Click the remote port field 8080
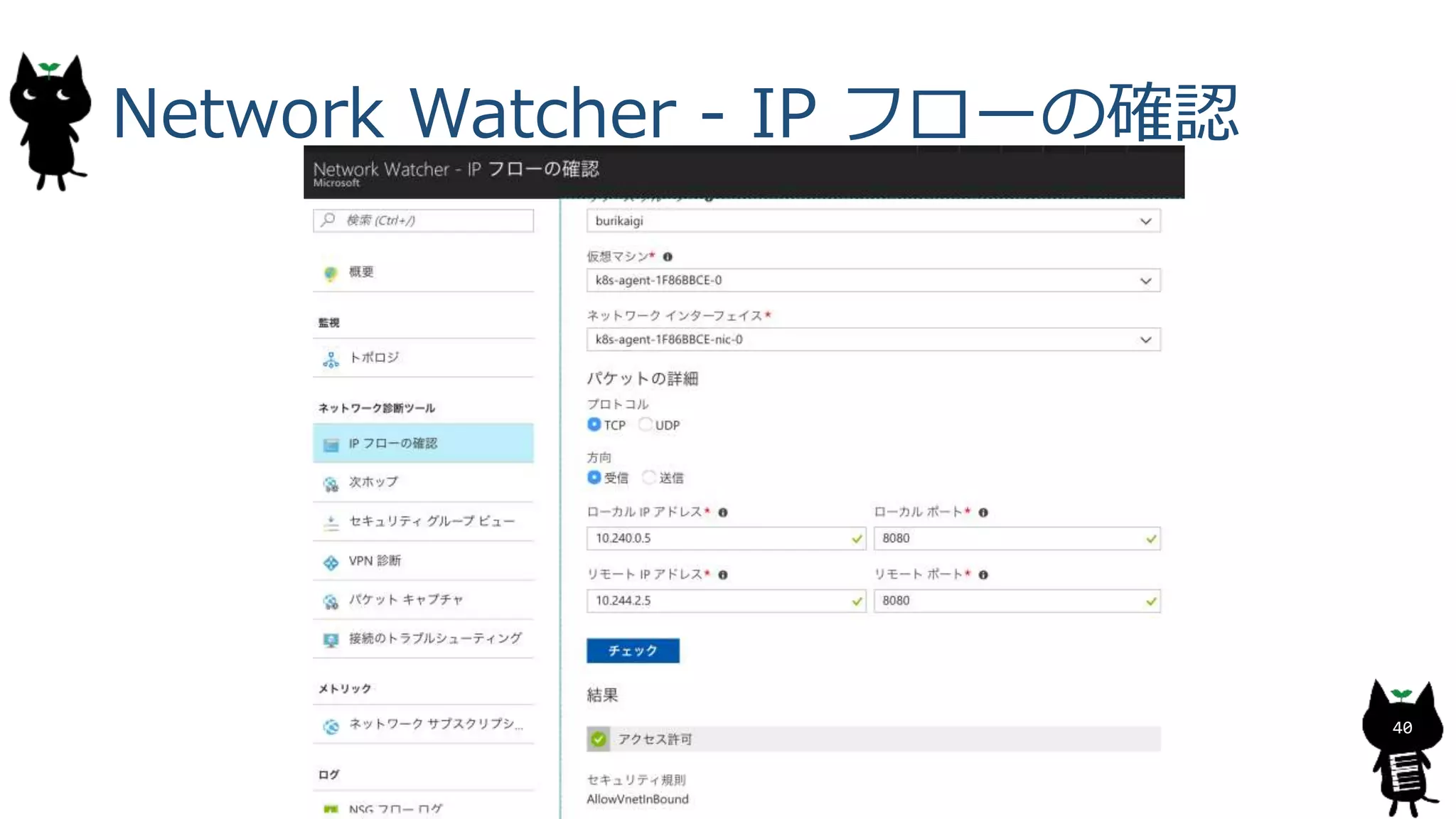The width and height of the screenshot is (1456, 819). coord(1017,601)
